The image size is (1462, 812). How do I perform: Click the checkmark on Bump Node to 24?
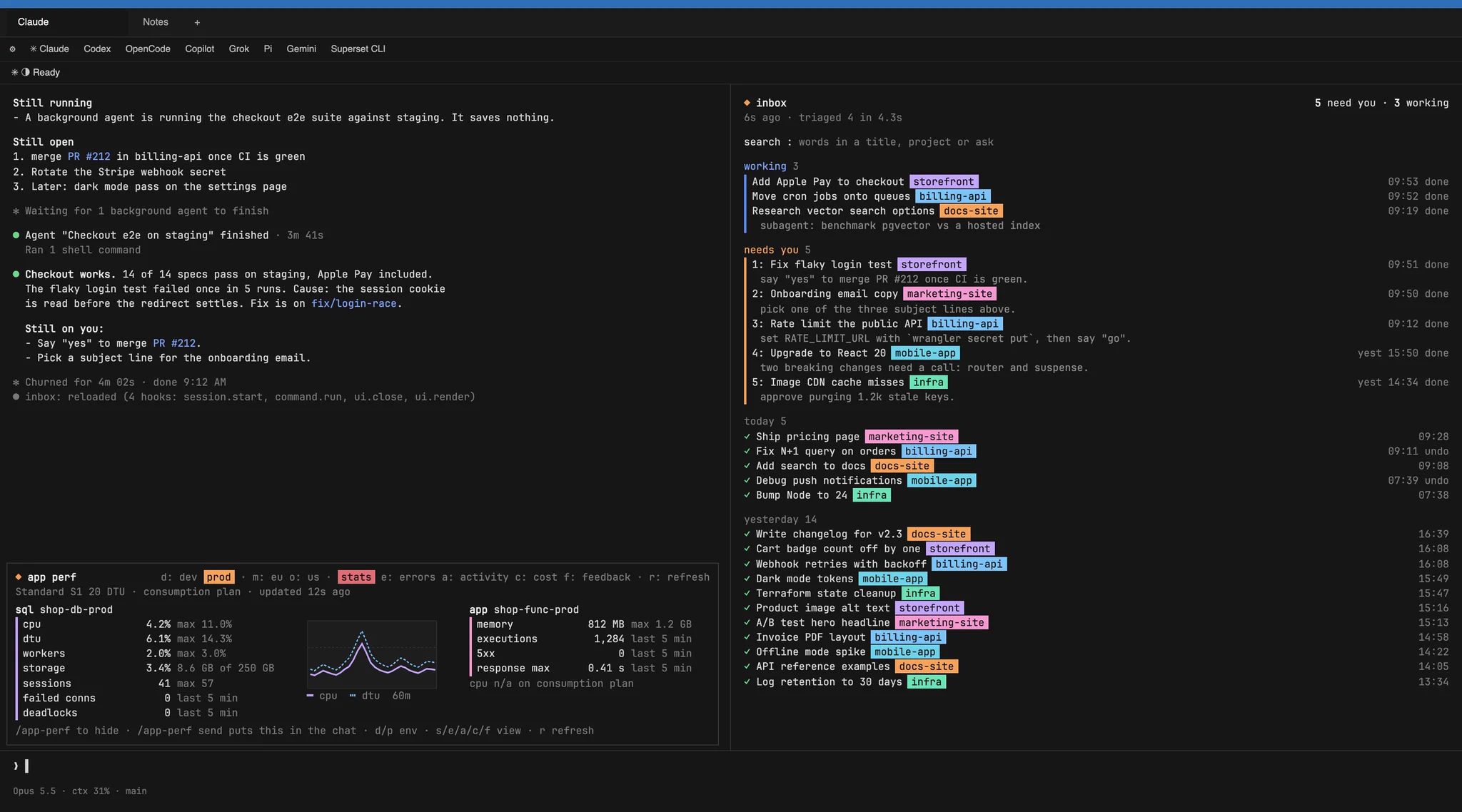click(747, 495)
